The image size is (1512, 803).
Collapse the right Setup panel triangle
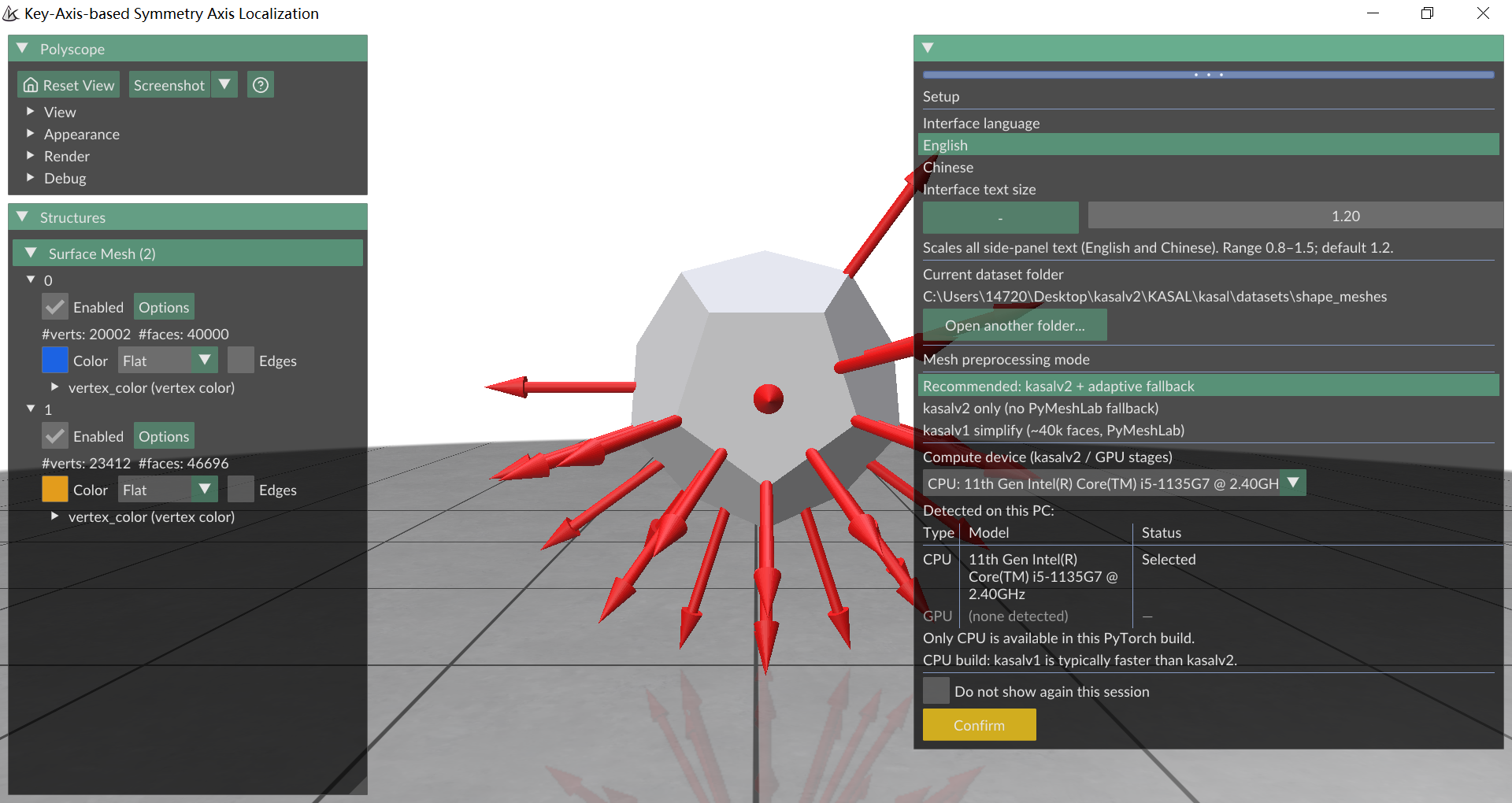pos(928,48)
